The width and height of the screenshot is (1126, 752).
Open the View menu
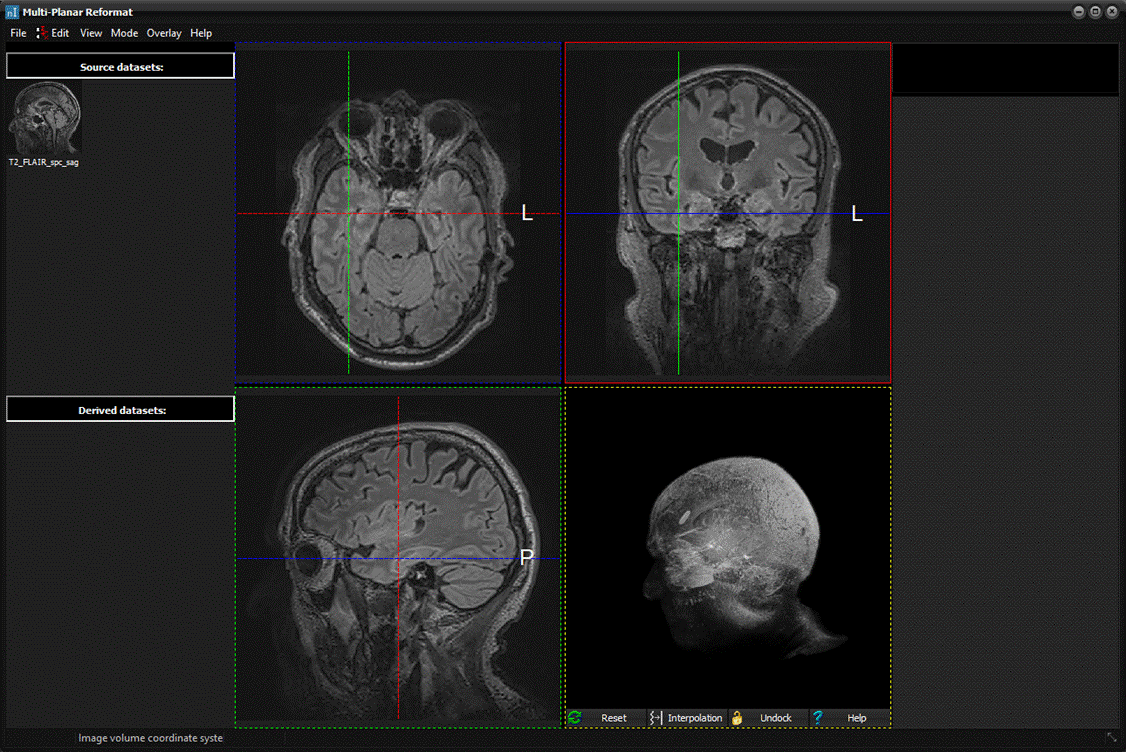pyautogui.click(x=91, y=33)
